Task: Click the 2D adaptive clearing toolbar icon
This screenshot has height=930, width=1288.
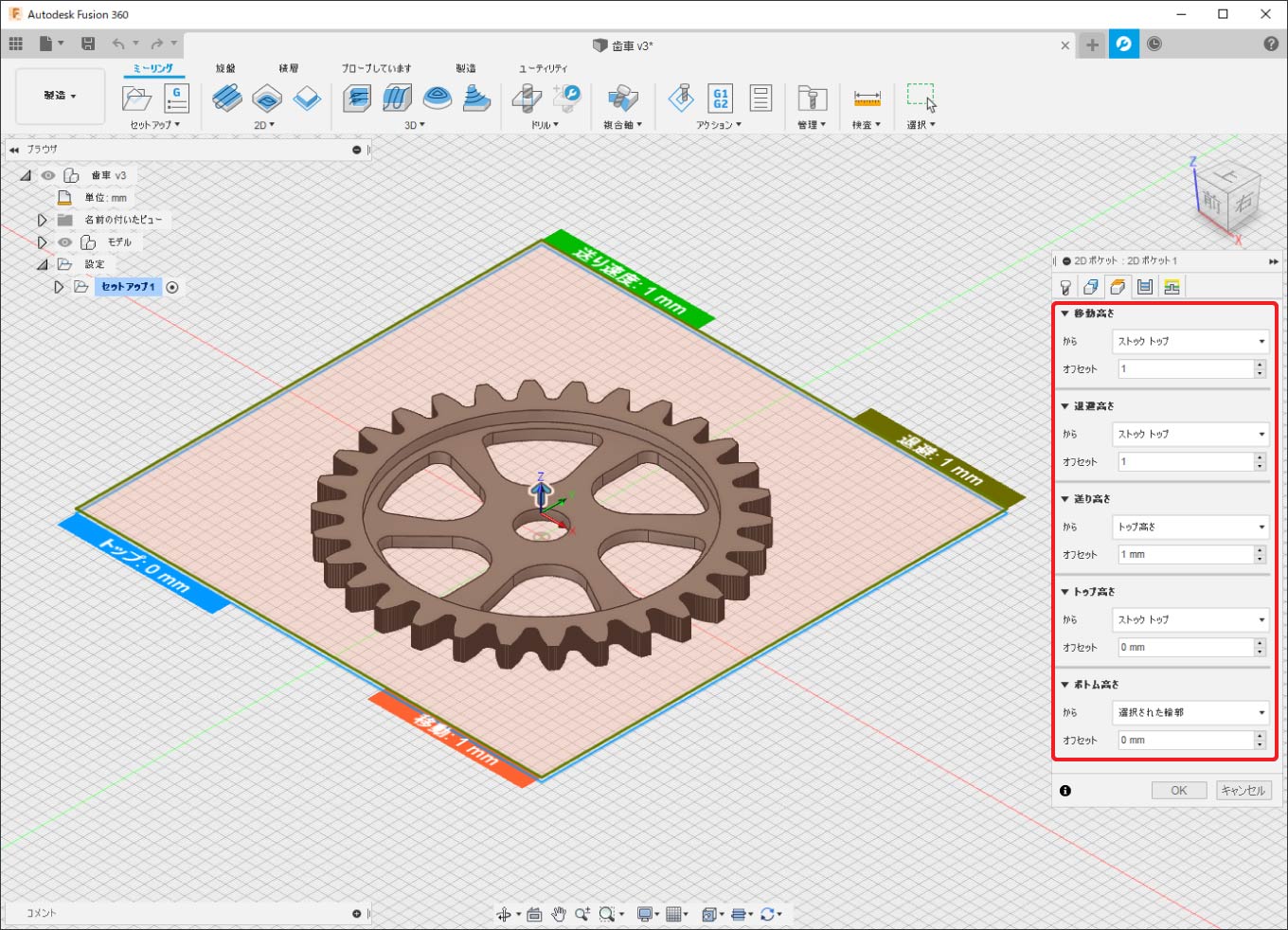Action: tap(227, 98)
